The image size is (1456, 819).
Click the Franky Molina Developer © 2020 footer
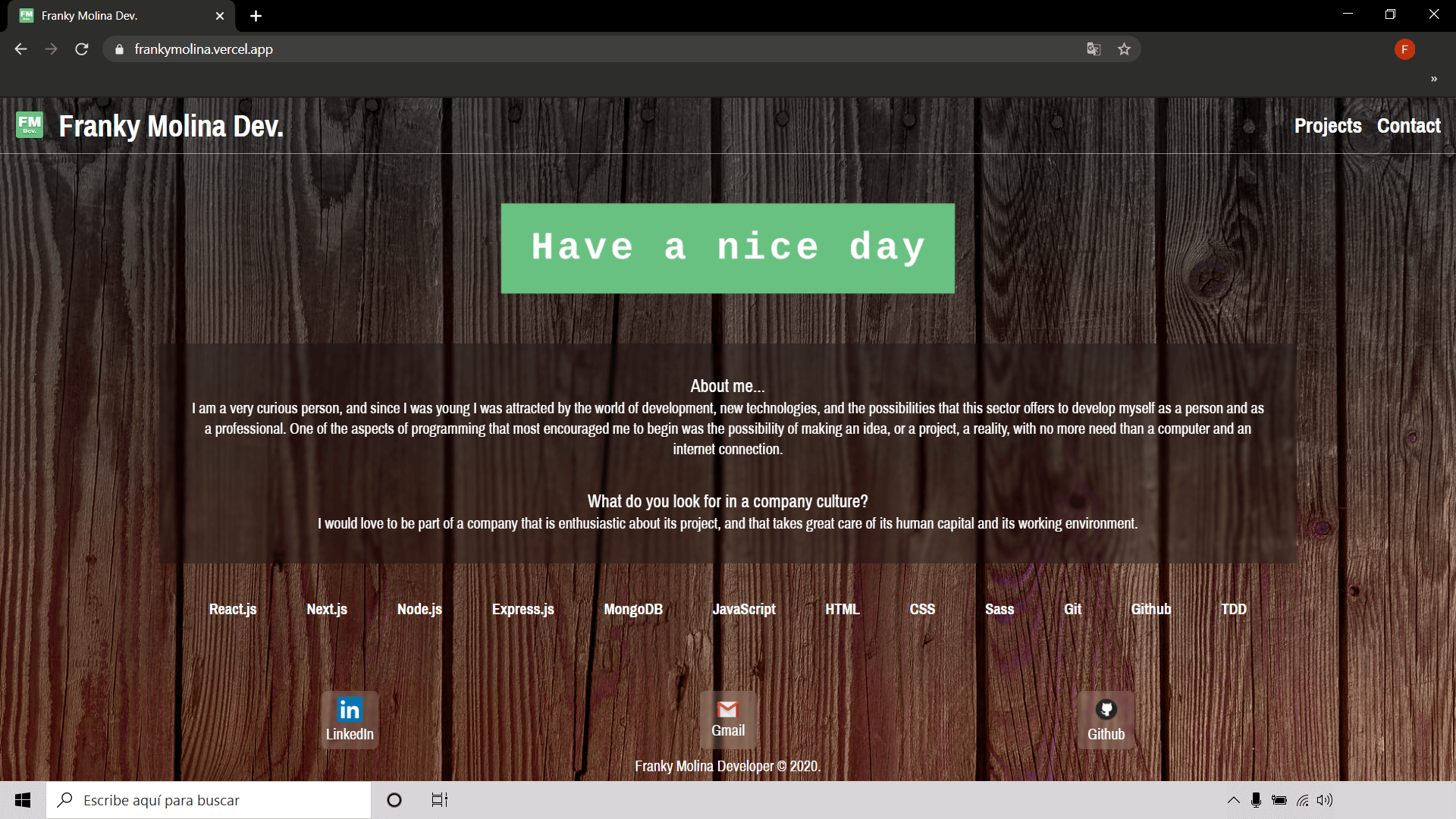click(x=728, y=767)
